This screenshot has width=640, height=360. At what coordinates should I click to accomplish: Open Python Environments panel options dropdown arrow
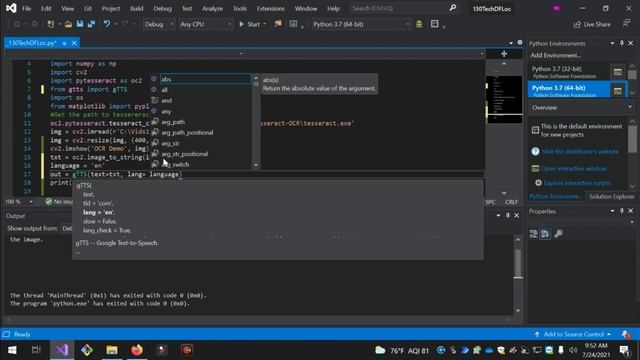pyautogui.click(x=612, y=43)
